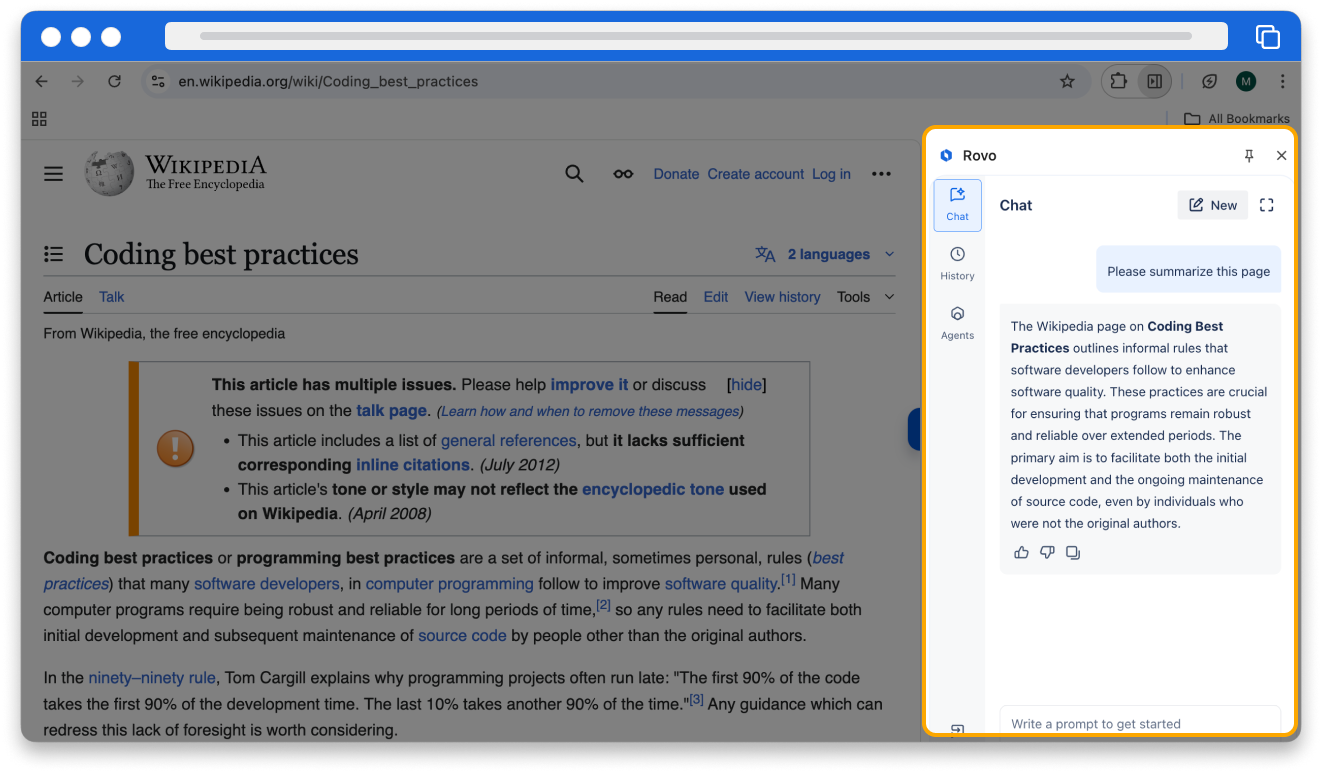This screenshot has width=1322, height=773.
Task: Click the Log in link
Action: (831, 174)
